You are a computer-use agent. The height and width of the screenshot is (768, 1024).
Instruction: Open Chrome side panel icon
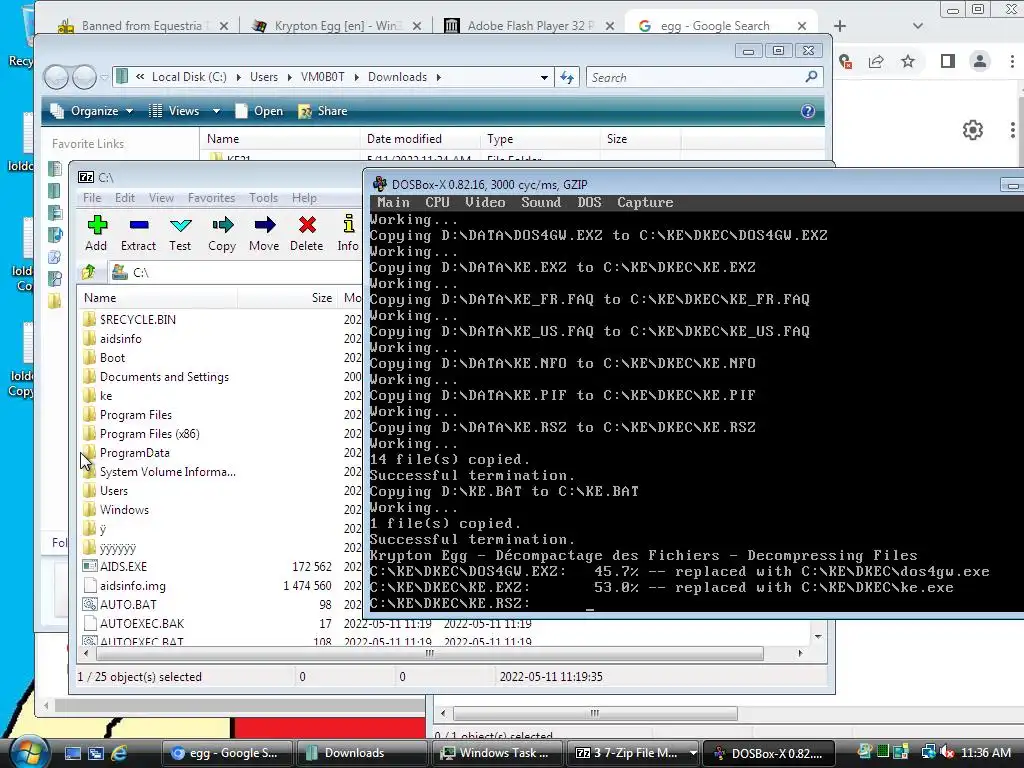click(x=948, y=61)
